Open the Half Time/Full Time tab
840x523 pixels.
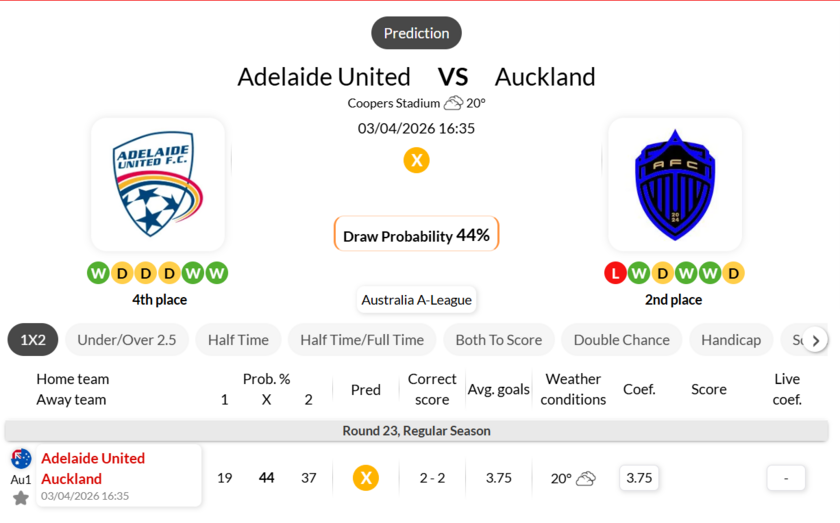pos(362,340)
